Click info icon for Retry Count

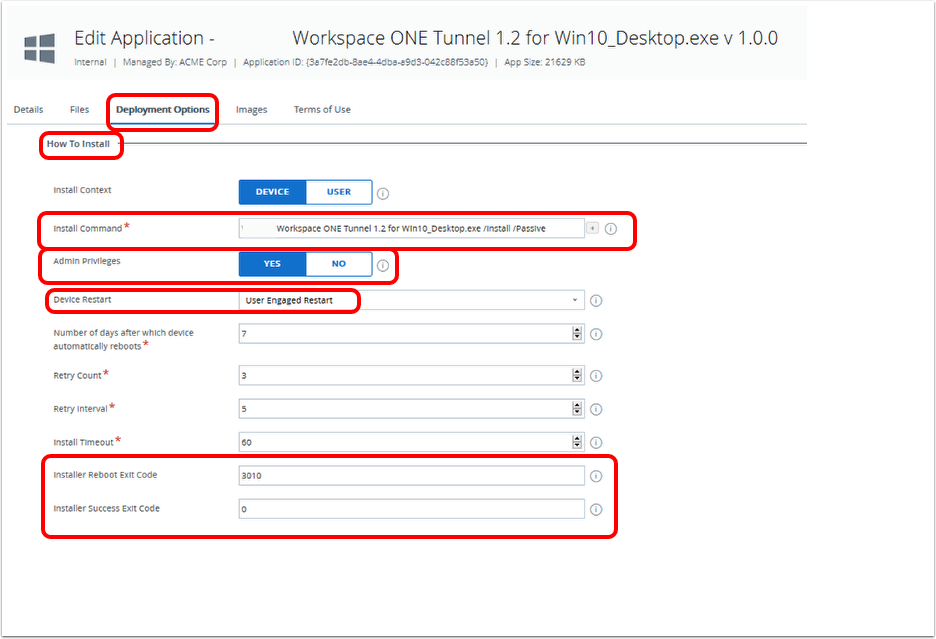coord(596,376)
